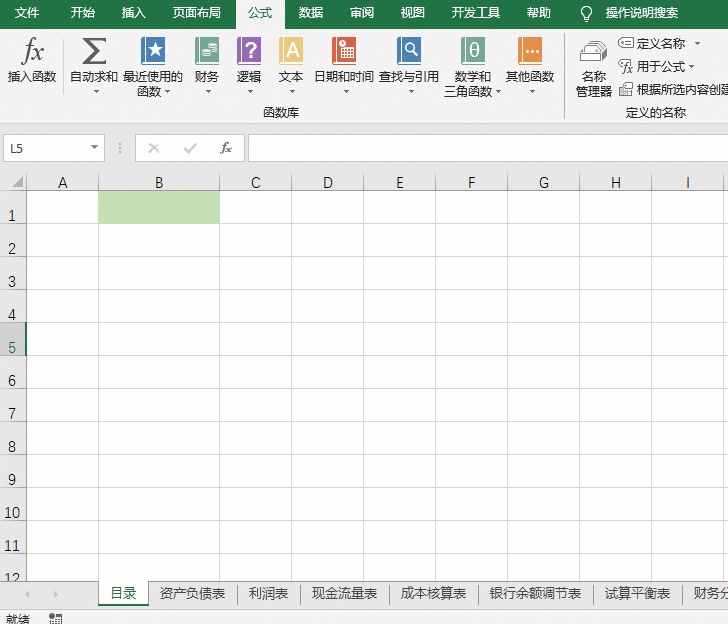The height and width of the screenshot is (624, 728).
Task: Click the formula bar cancel X icon
Action: (x=154, y=148)
